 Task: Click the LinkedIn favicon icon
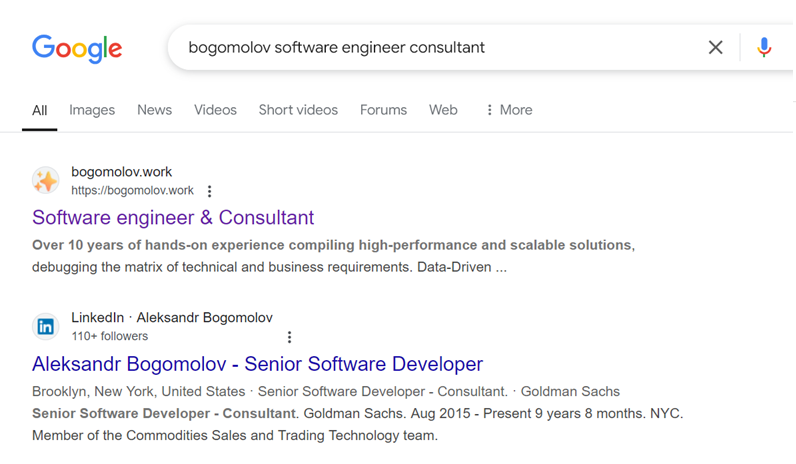pyautogui.click(x=46, y=326)
